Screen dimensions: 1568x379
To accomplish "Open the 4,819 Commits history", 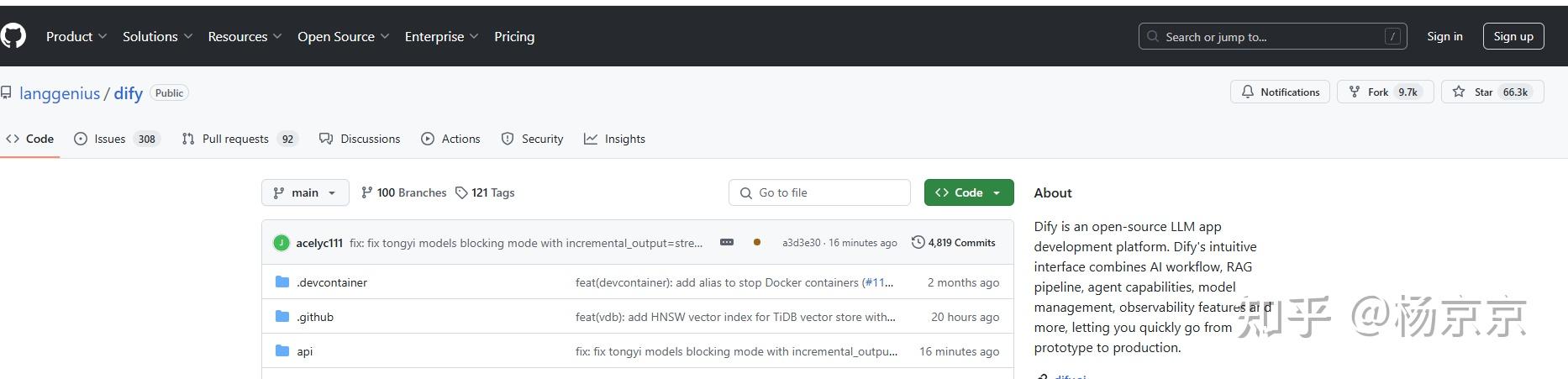I will (x=954, y=242).
